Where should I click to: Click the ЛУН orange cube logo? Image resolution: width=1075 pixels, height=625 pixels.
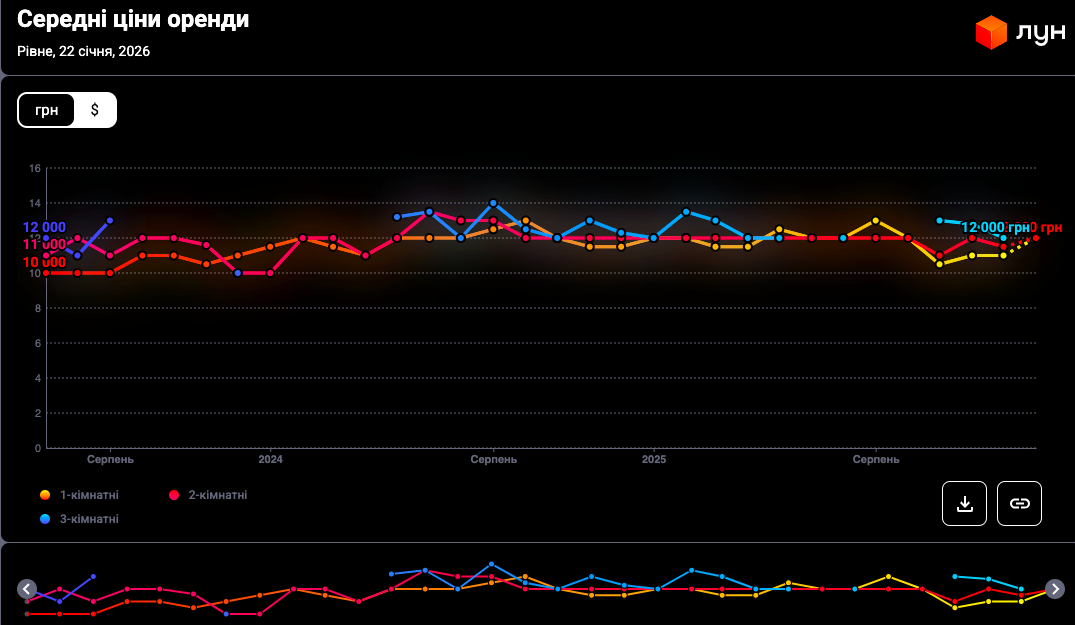pyautogui.click(x=990, y=33)
